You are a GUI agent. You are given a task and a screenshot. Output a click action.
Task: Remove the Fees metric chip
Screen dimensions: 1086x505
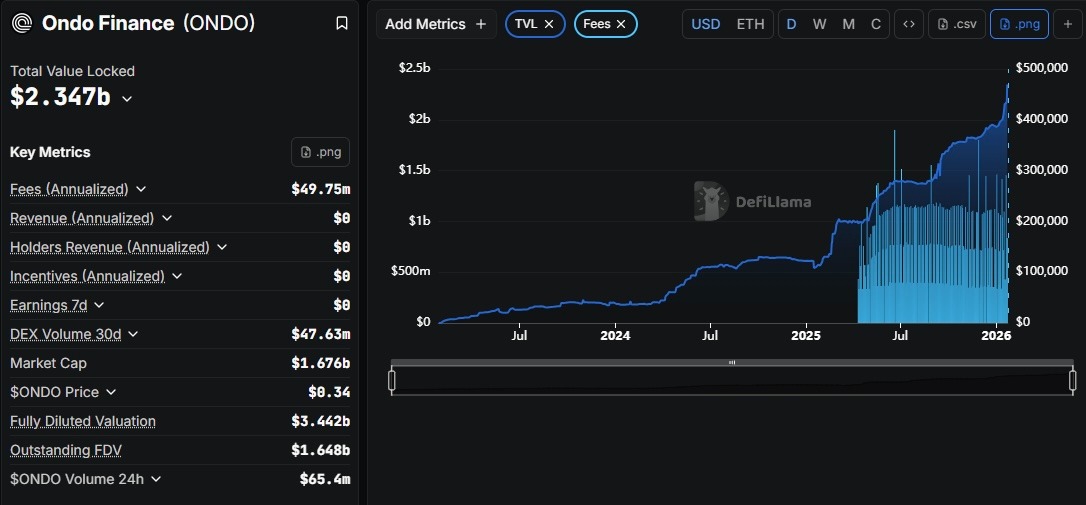[x=621, y=24]
